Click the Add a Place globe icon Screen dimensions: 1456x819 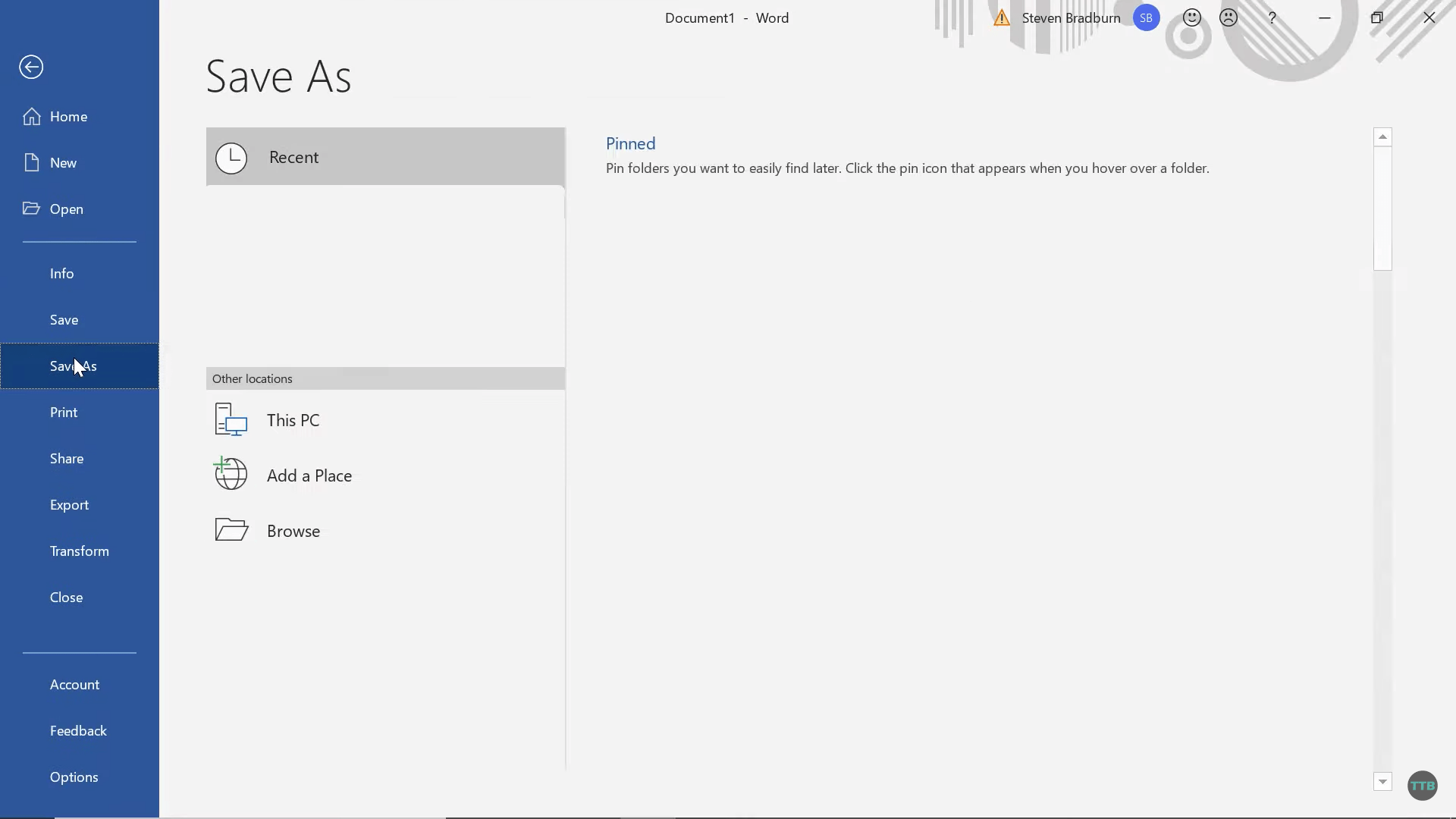(x=231, y=474)
